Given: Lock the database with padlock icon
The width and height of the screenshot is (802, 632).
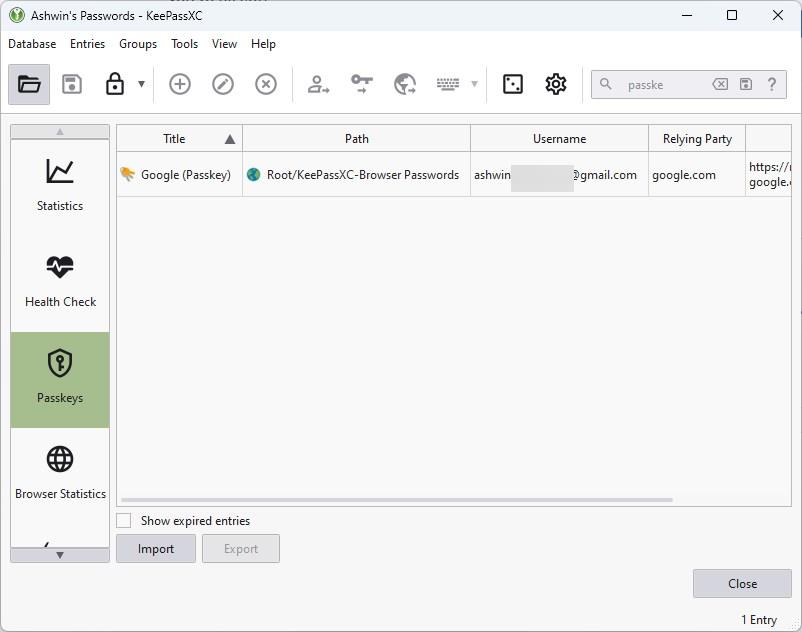Looking at the screenshot, I should coord(115,85).
